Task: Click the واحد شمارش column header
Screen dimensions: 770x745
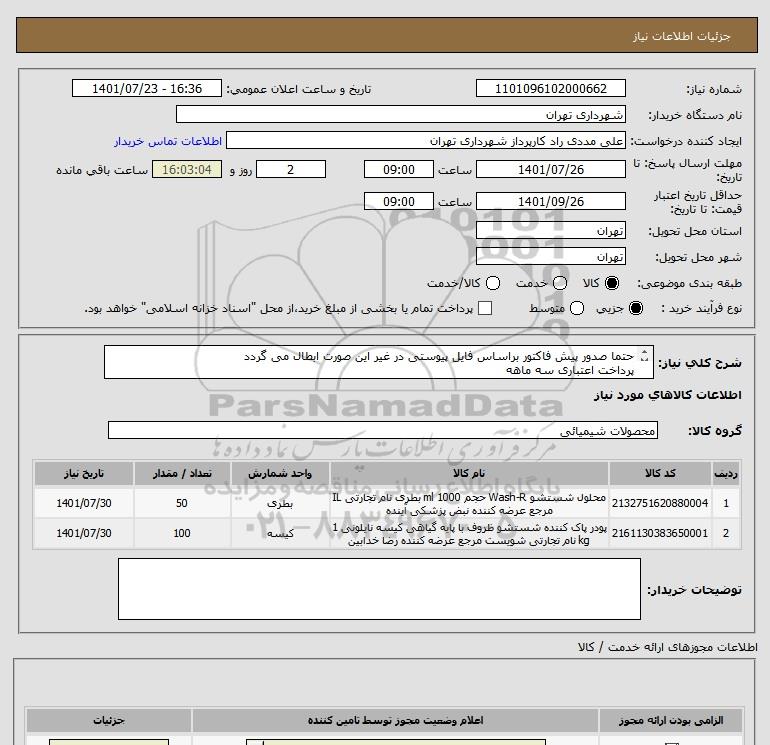Action: coord(280,473)
